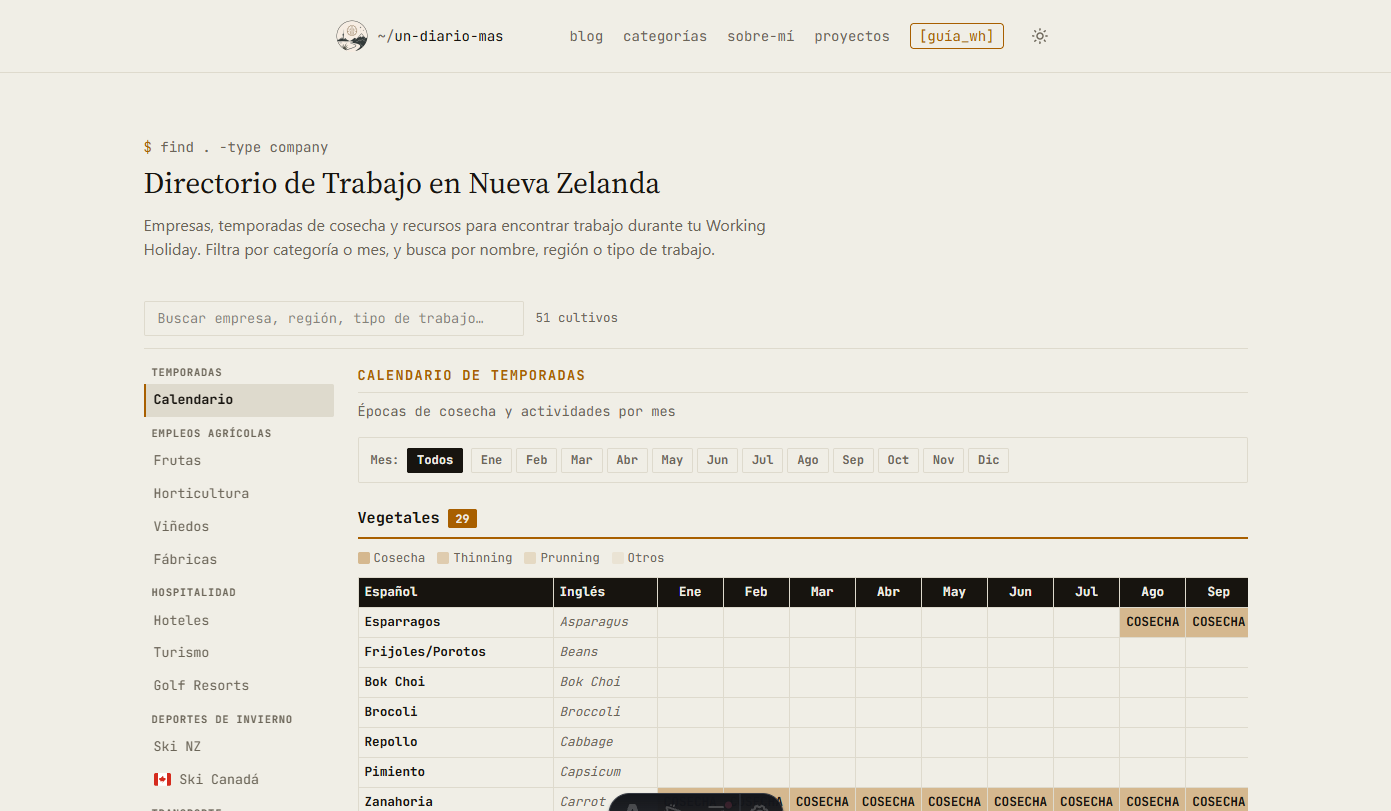Filter the calendar by Dic button

click(988, 460)
